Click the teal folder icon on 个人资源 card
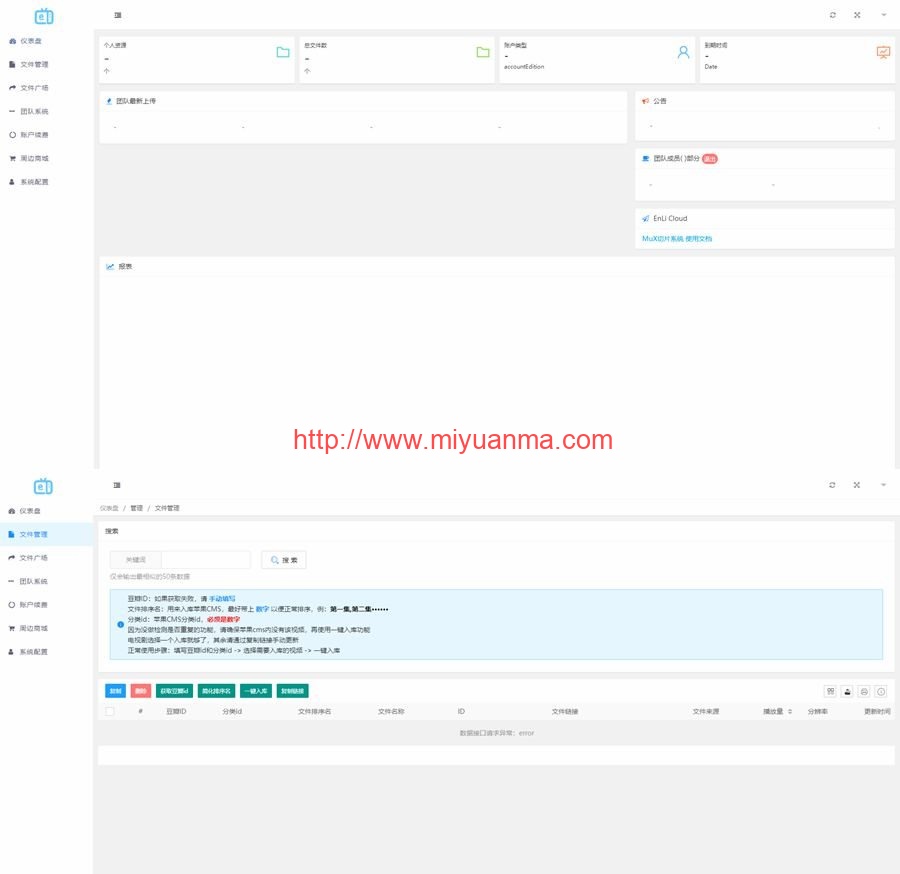 tap(283, 52)
